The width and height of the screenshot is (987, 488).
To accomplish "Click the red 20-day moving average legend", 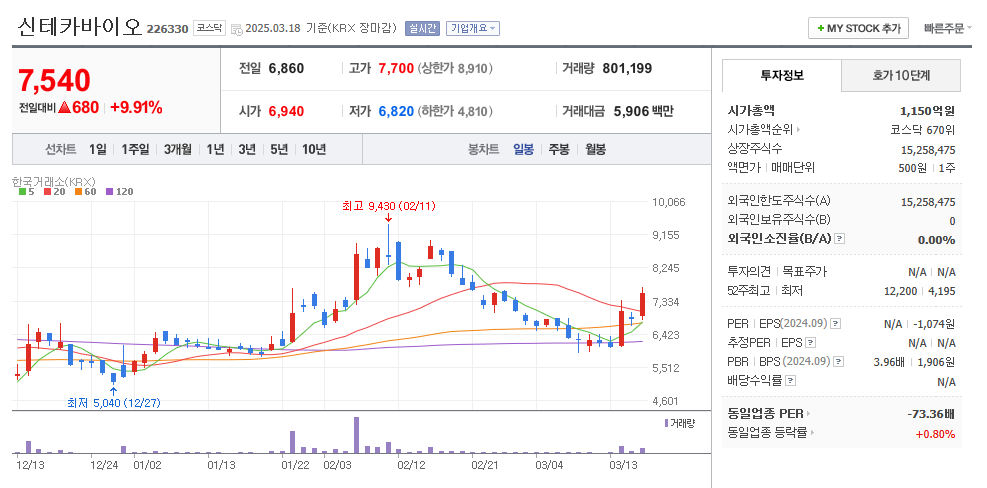I will click(x=54, y=191).
